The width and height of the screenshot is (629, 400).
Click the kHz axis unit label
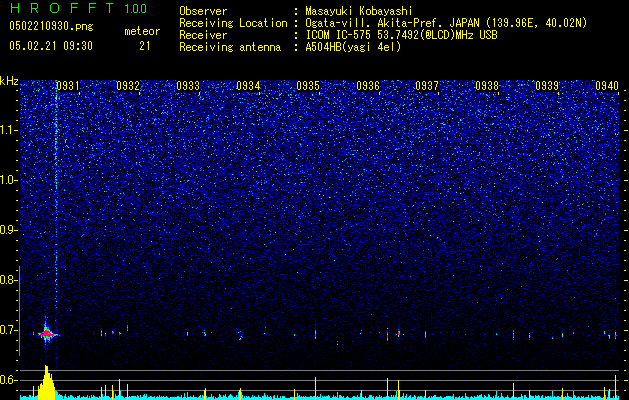coord(9,81)
